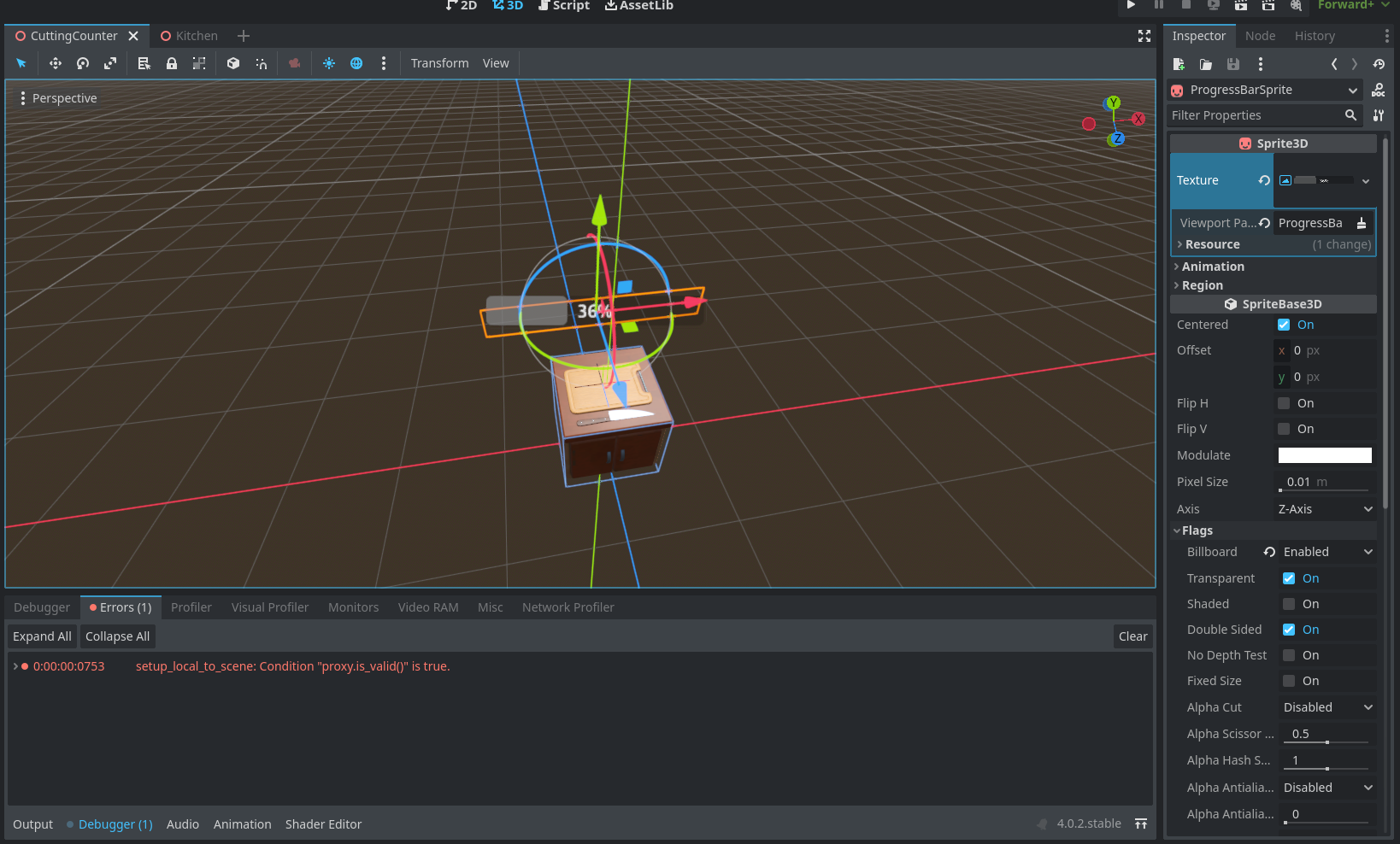Click the Modulate color swatch
Image resolution: width=1400 pixels, height=844 pixels.
(x=1324, y=454)
